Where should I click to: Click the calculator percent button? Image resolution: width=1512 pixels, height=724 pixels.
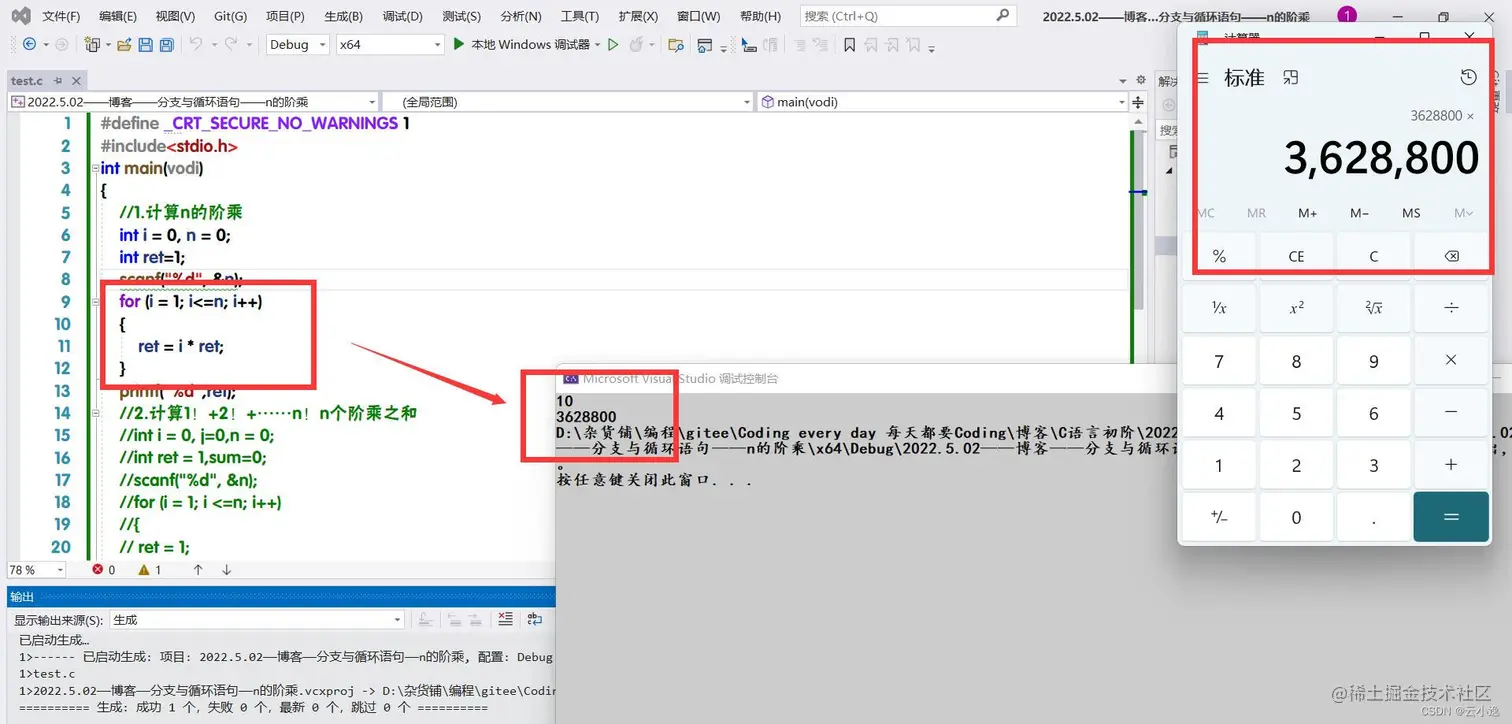pos(1219,256)
